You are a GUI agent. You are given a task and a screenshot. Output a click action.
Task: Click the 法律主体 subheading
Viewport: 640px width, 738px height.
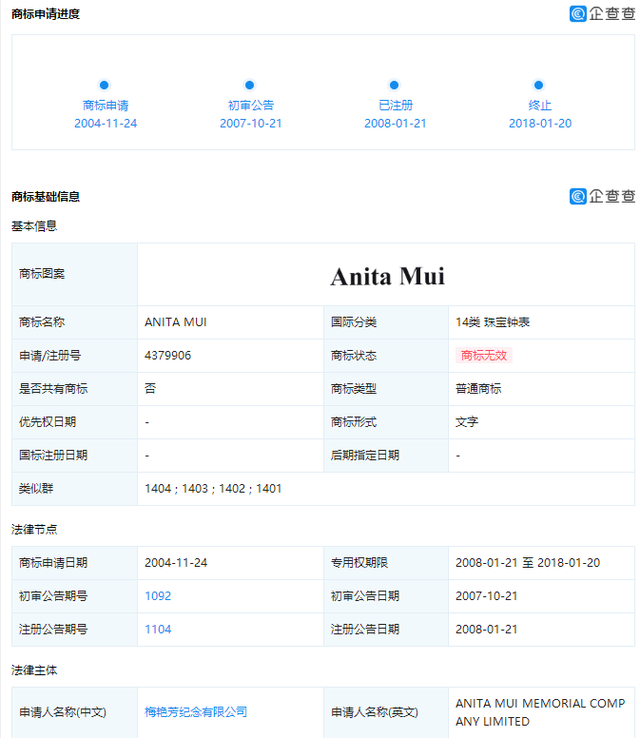[34, 670]
